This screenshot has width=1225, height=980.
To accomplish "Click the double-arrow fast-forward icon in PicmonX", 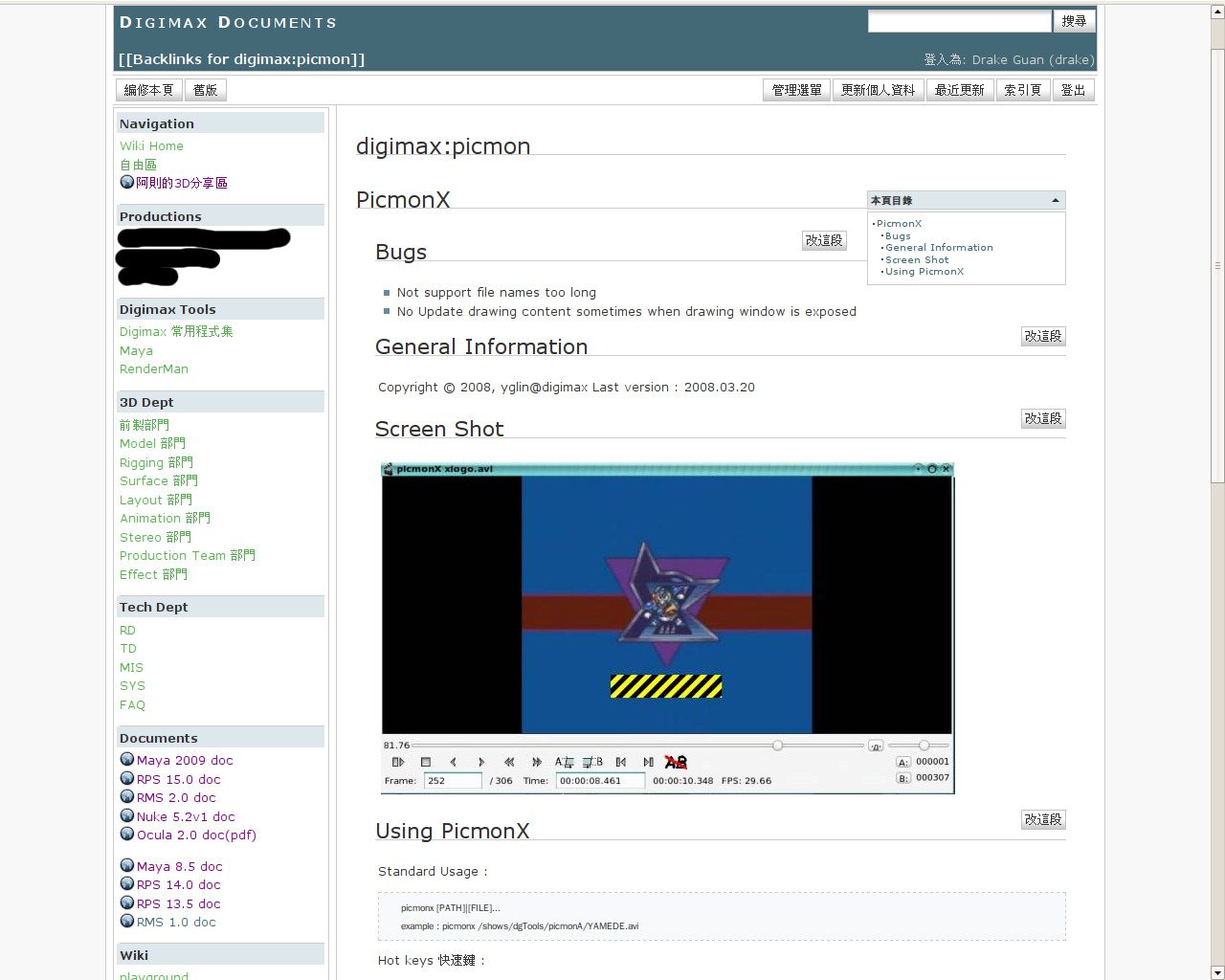I will click(537, 762).
